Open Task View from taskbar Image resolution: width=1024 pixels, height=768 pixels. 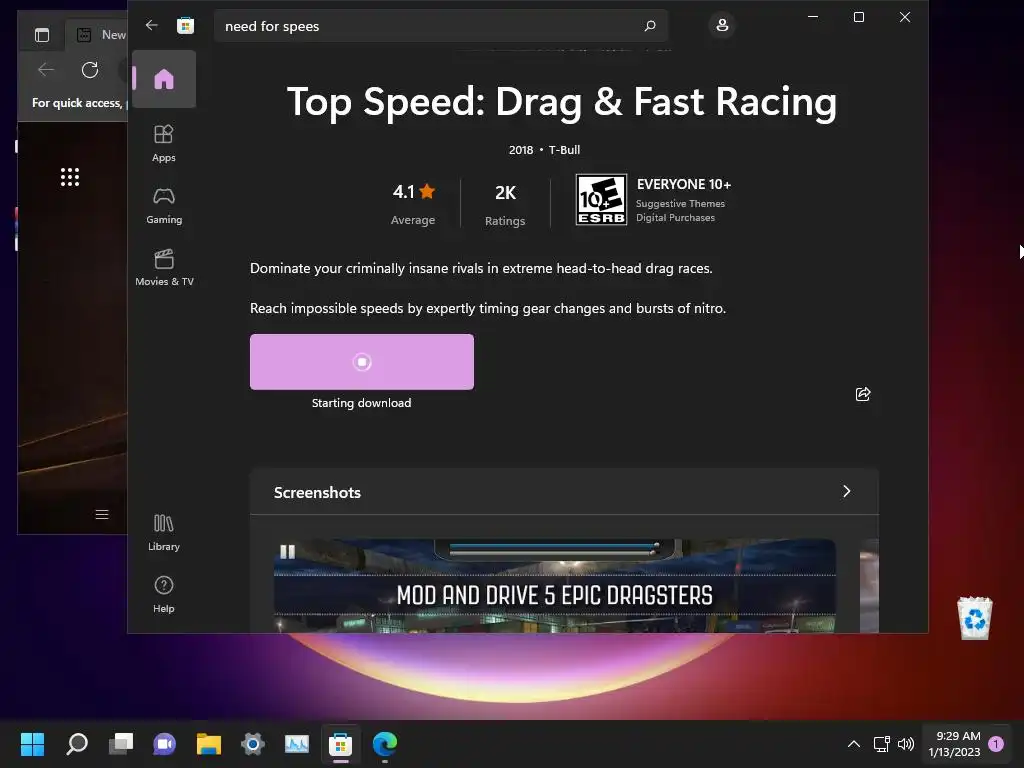pos(121,743)
